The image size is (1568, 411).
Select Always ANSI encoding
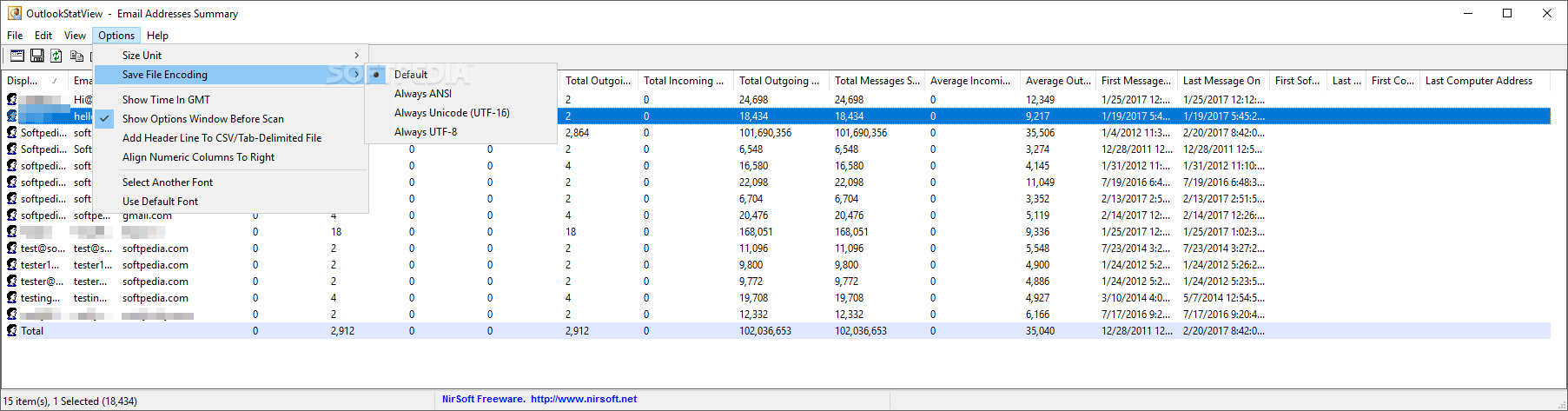(x=462, y=94)
